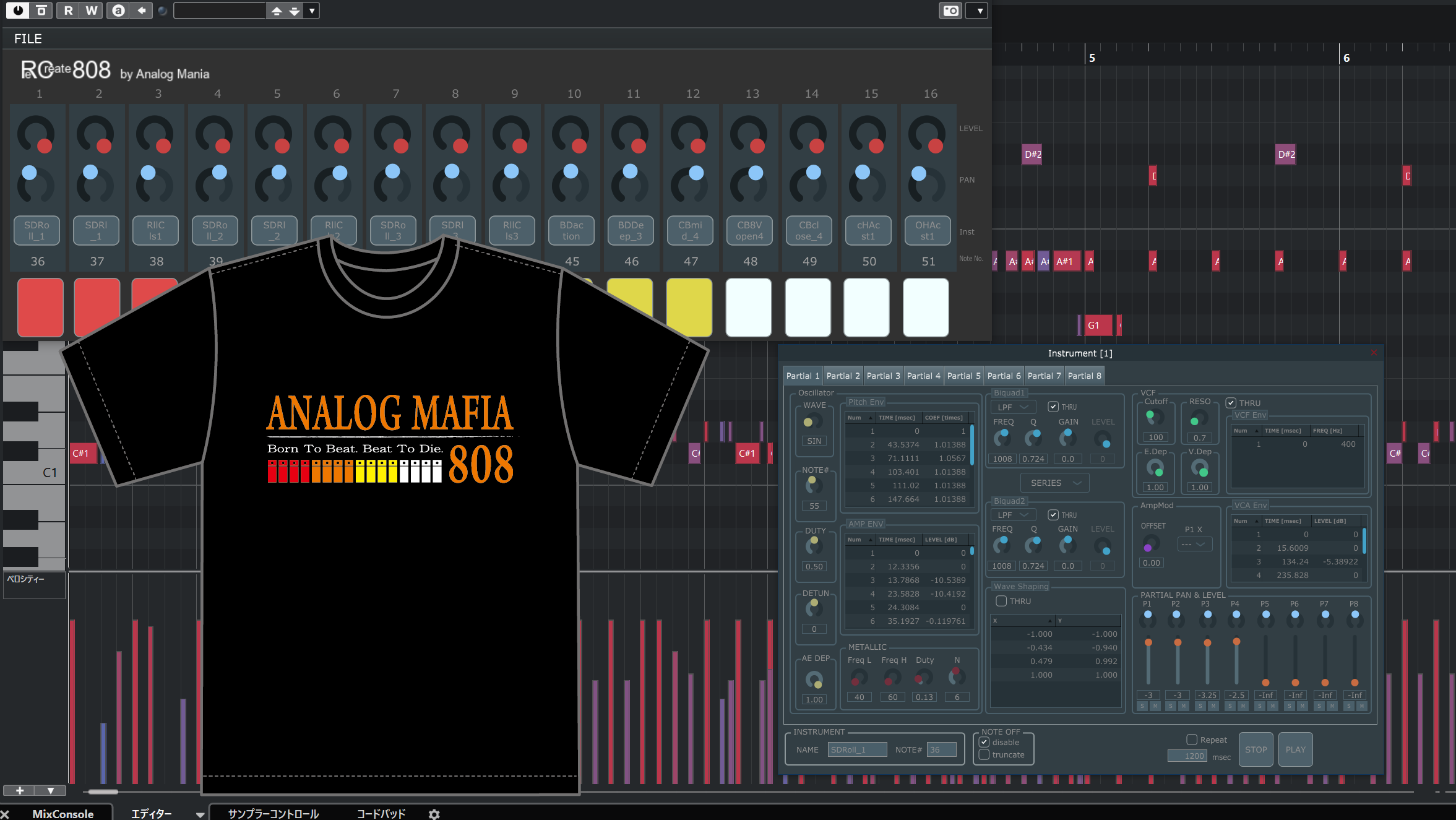Image resolution: width=1456 pixels, height=820 pixels.
Task: Open the AmpMod P1 X dropdown
Action: [1194, 544]
